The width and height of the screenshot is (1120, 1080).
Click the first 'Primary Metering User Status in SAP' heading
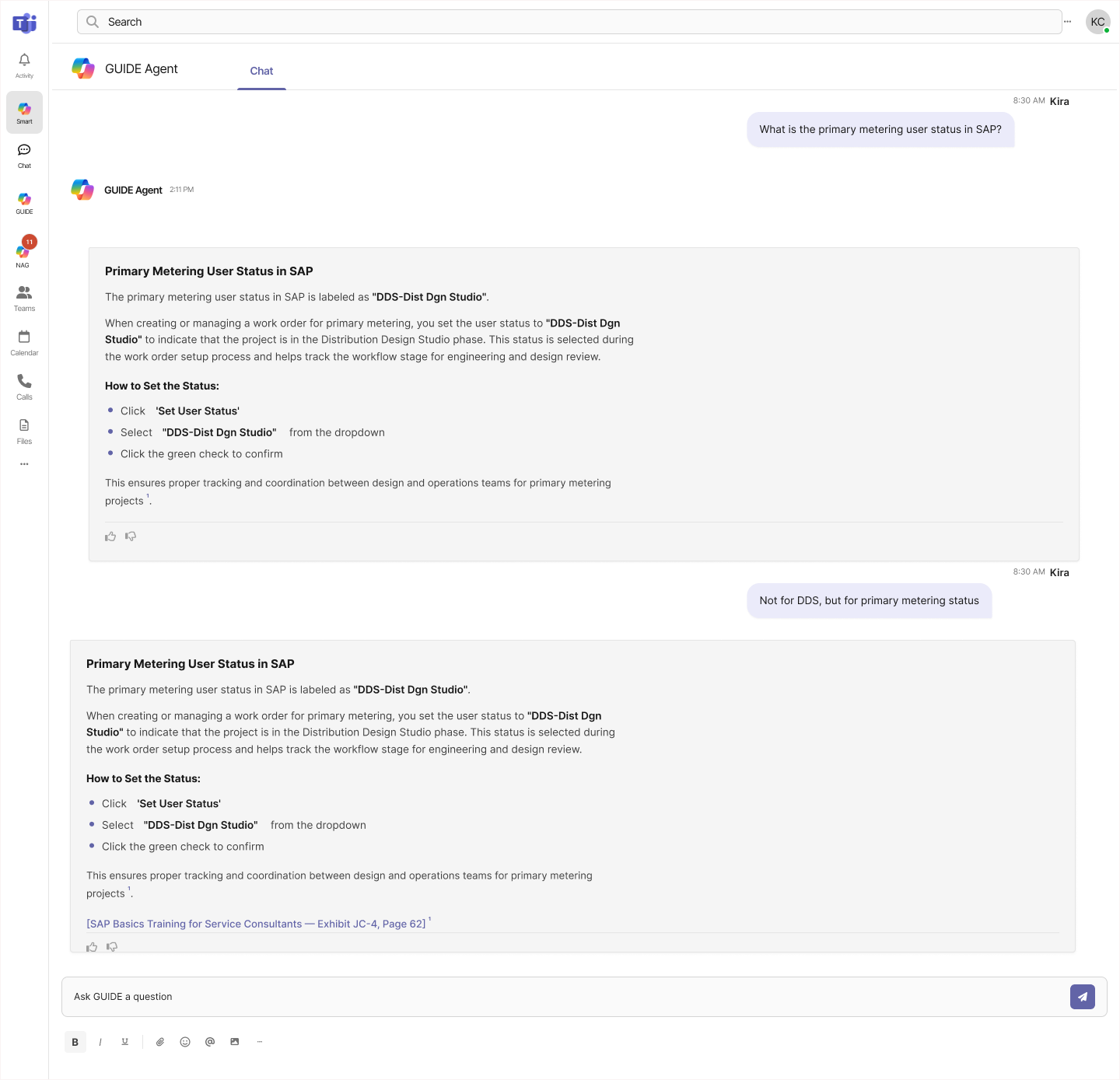[209, 271]
